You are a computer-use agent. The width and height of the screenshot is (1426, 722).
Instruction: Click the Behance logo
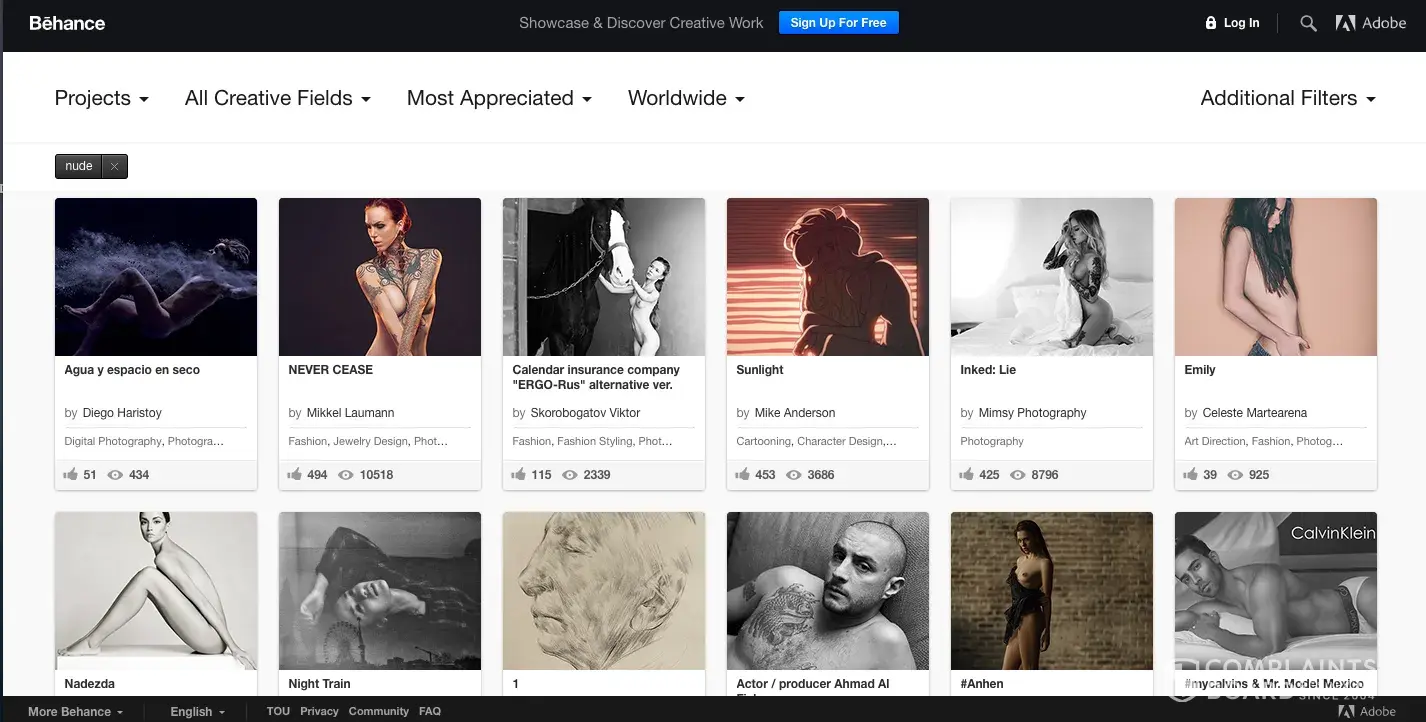67,23
